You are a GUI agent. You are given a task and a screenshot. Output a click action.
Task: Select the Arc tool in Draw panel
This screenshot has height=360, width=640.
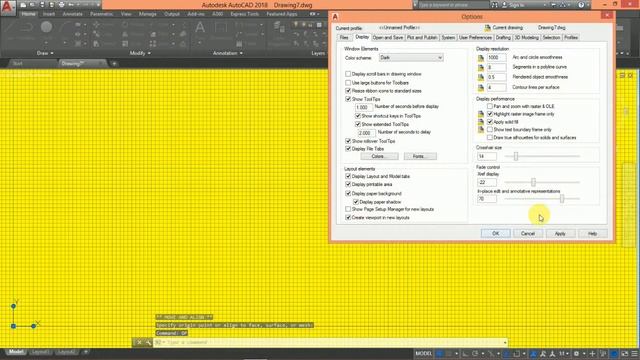pos(64,28)
